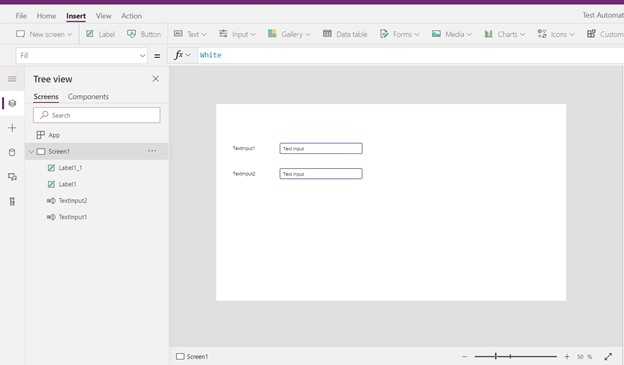The height and width of the screenshot is (365, 624).
Task: Click the formula bar showing White
Action: tap(410, 55)
